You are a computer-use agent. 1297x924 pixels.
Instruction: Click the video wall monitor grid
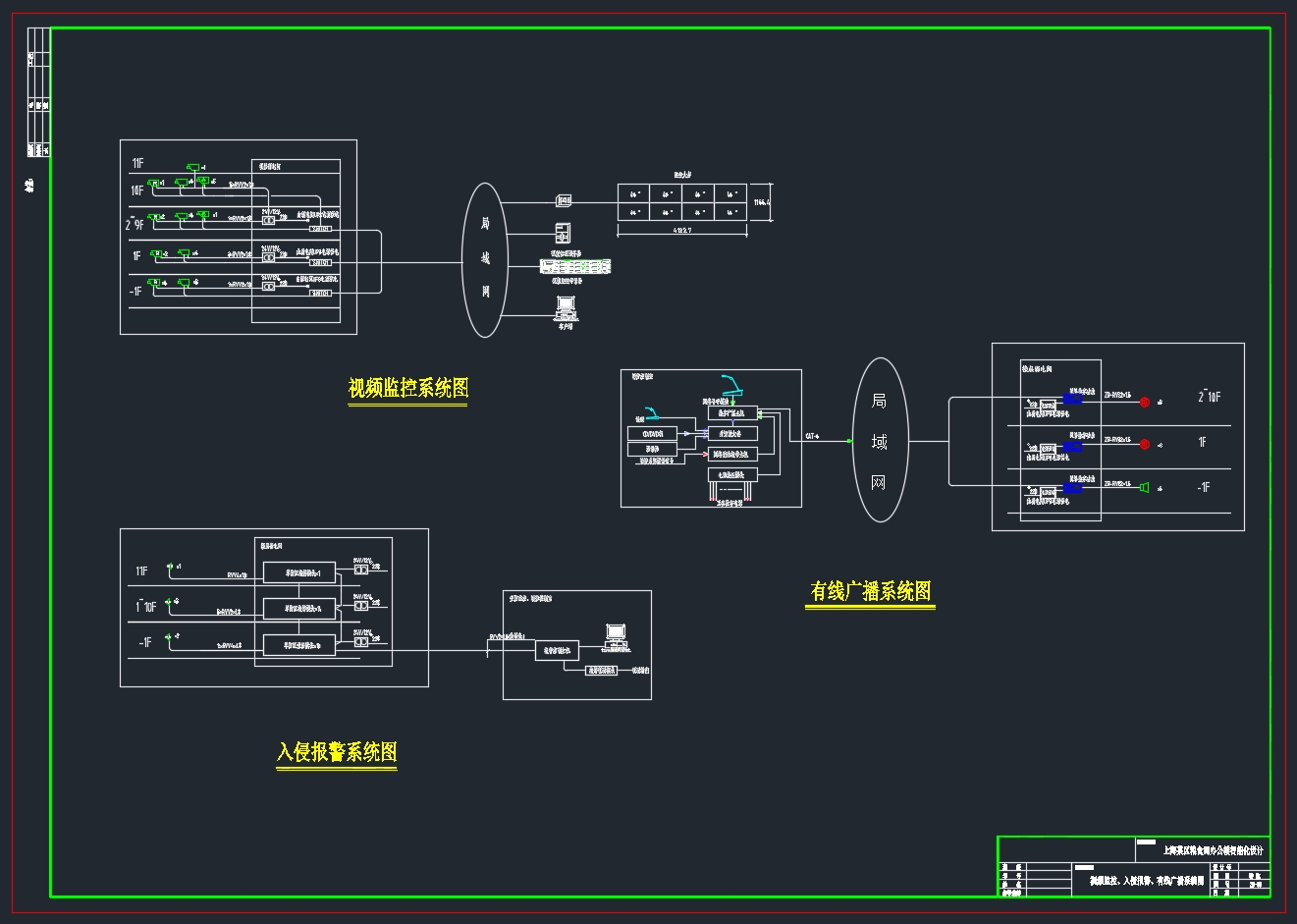681,202
